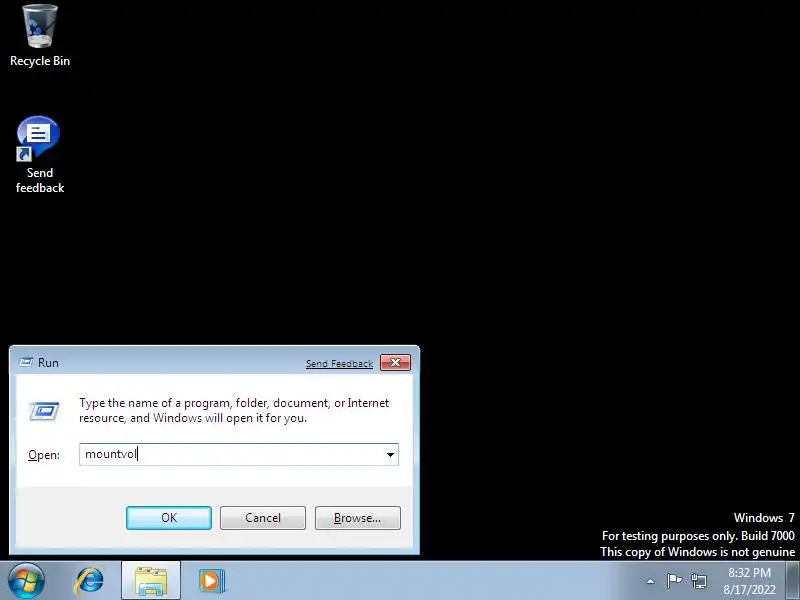Image resolution: width=800 pixels, height=600 pixels.
Task: Click the Run title bar icon
Action: (26, 362)
